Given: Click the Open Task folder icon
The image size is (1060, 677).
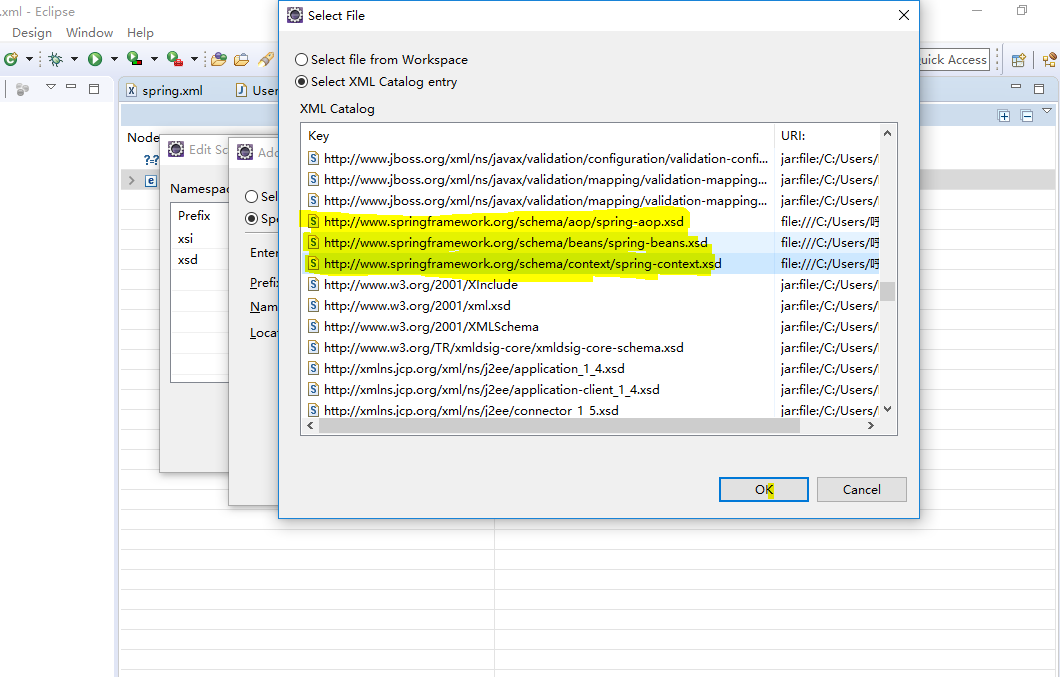Looking at the screenshot, I should (241, 60).
